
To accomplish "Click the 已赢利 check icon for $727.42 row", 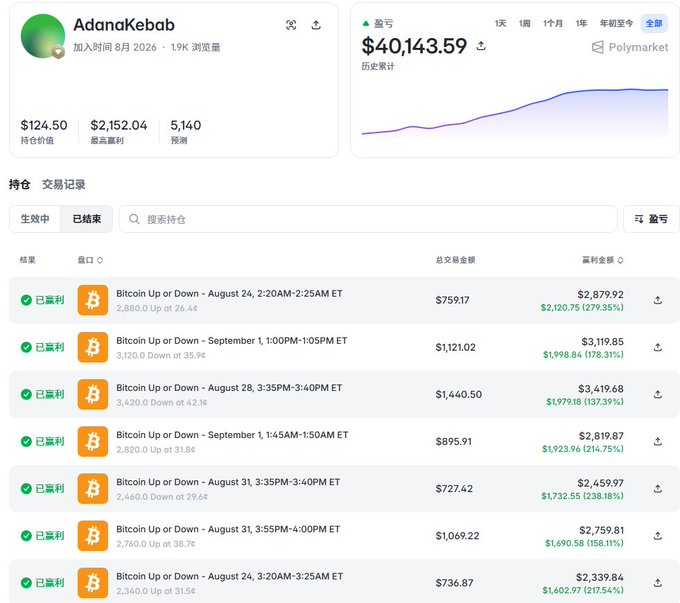I will 26,488.
